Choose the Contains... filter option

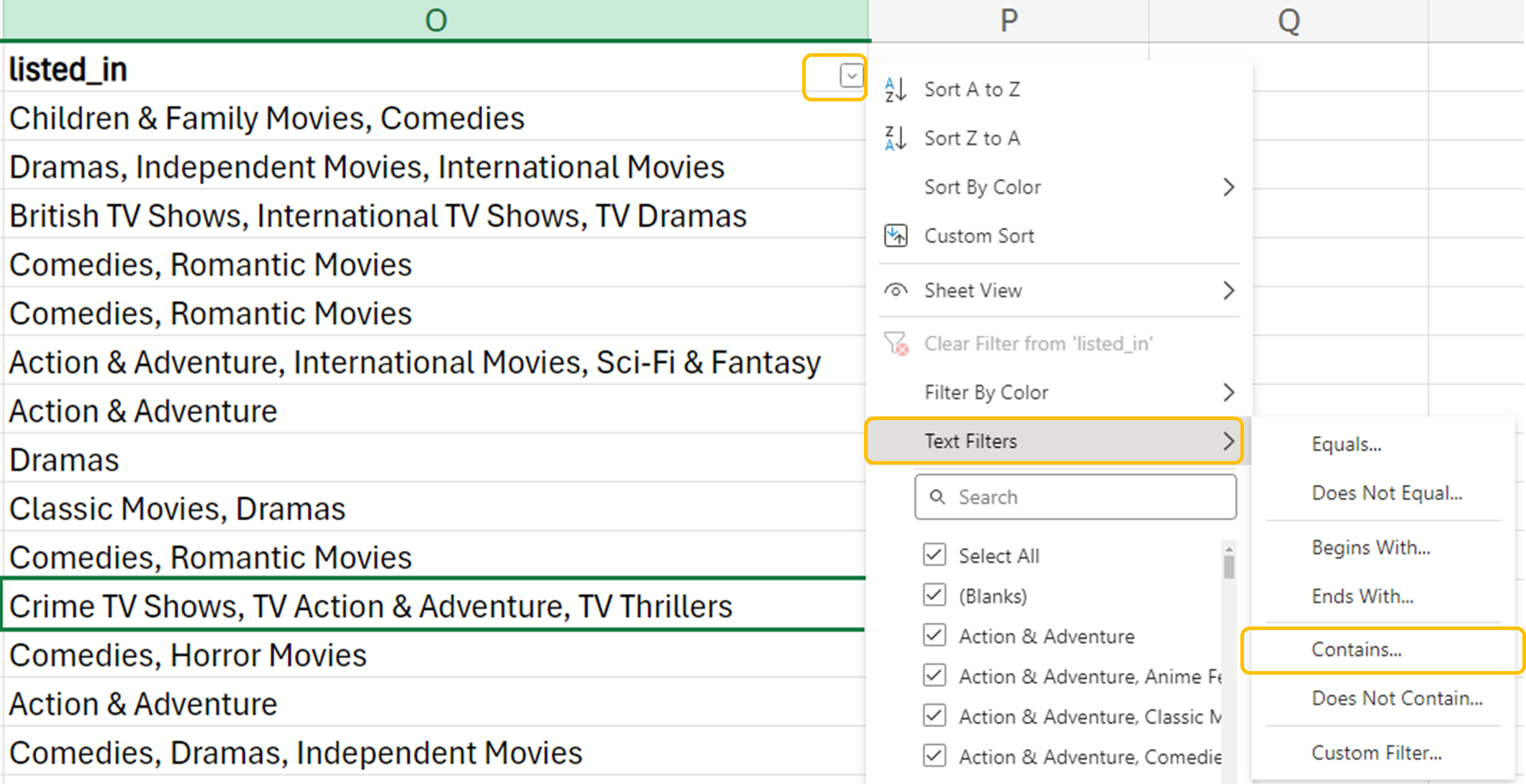(1355, 649)
